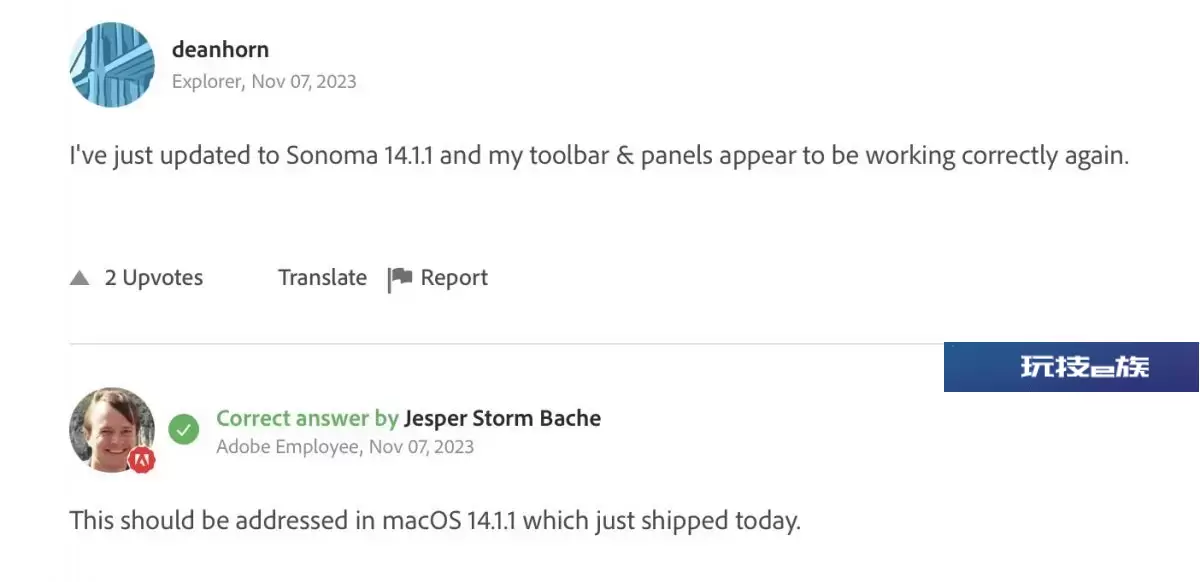
Task: Click the reply text mentioning macOS 14.1.1
Action: [435, 521]
